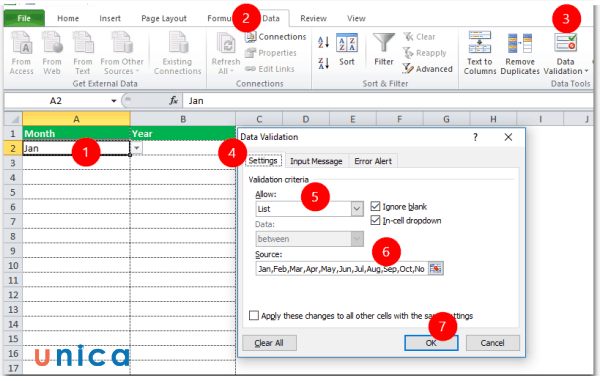The height and width of the screenshot is (381, 600).
Task: Expand the Allow list dropdown
Action: [357, 209]
